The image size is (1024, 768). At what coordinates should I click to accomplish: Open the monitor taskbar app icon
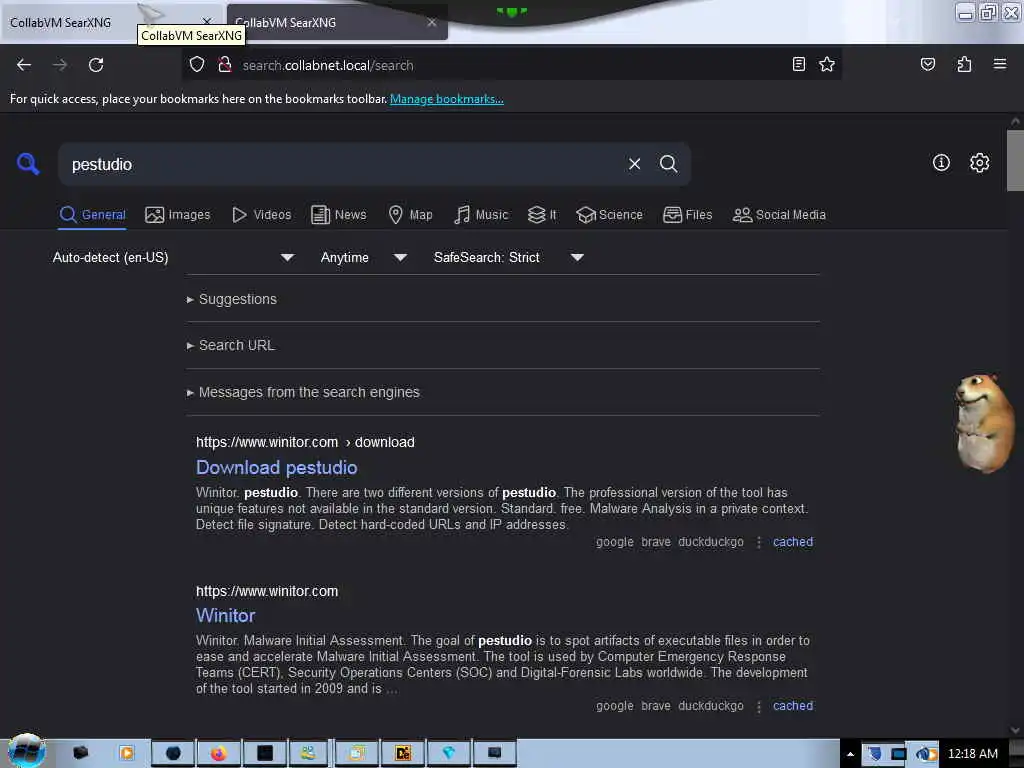pos(494,754)
